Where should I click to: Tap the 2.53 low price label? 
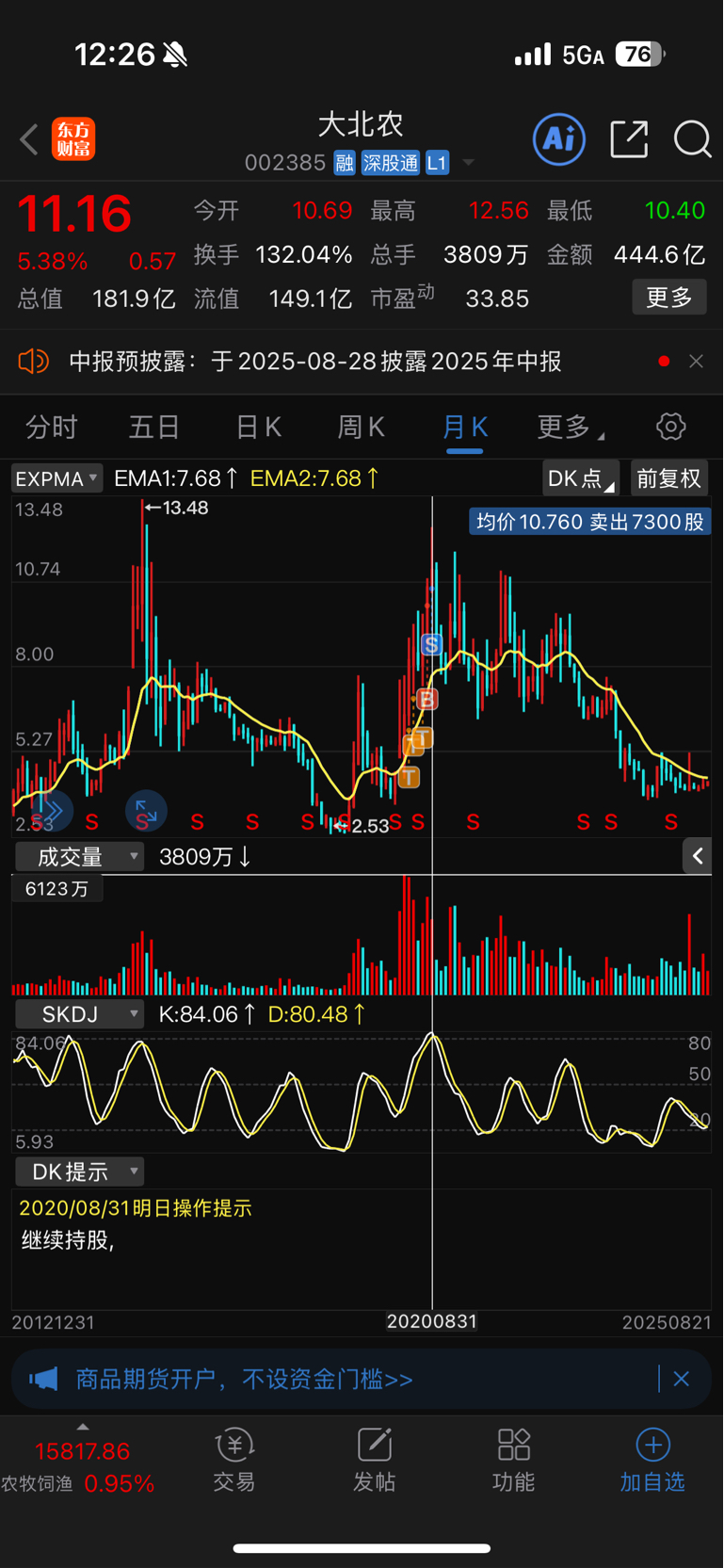[x=361, y=826]
